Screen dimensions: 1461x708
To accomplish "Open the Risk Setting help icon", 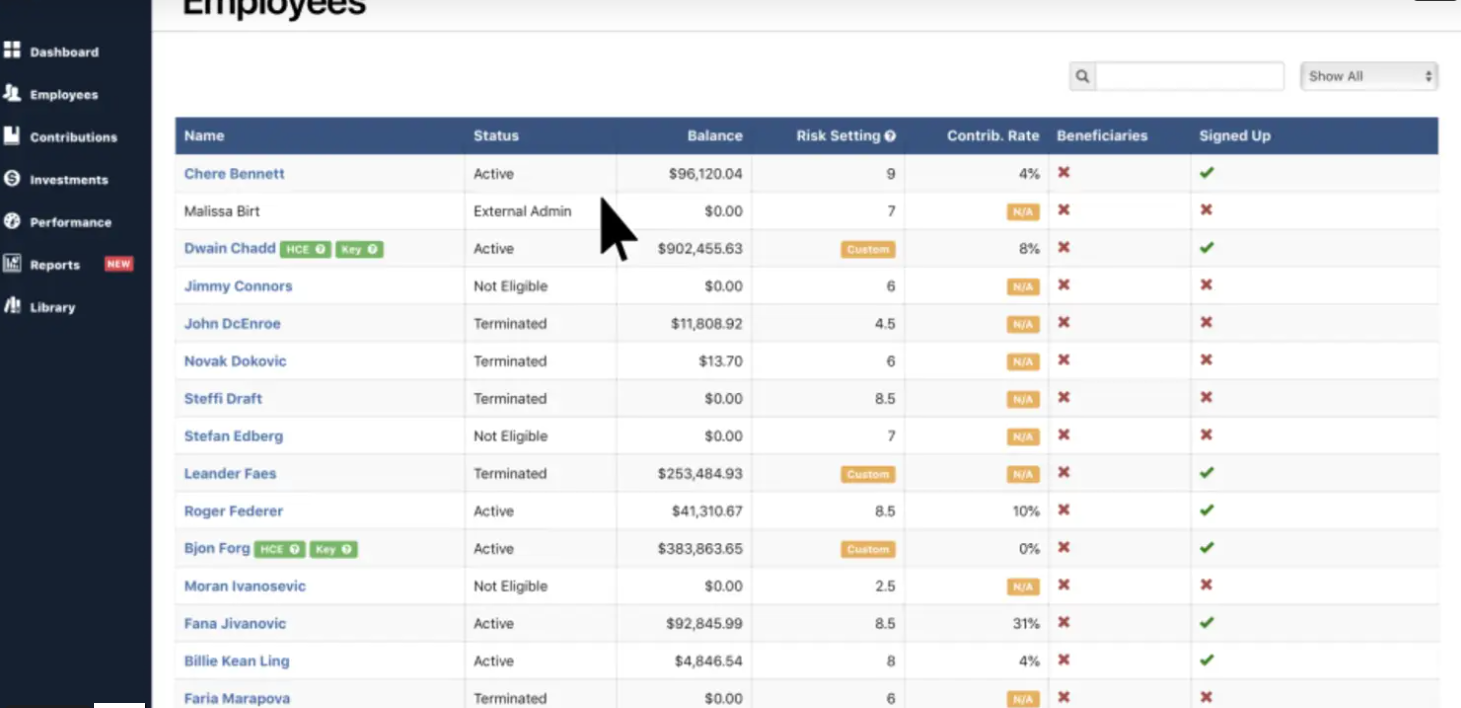I will (x=890, y=135).
